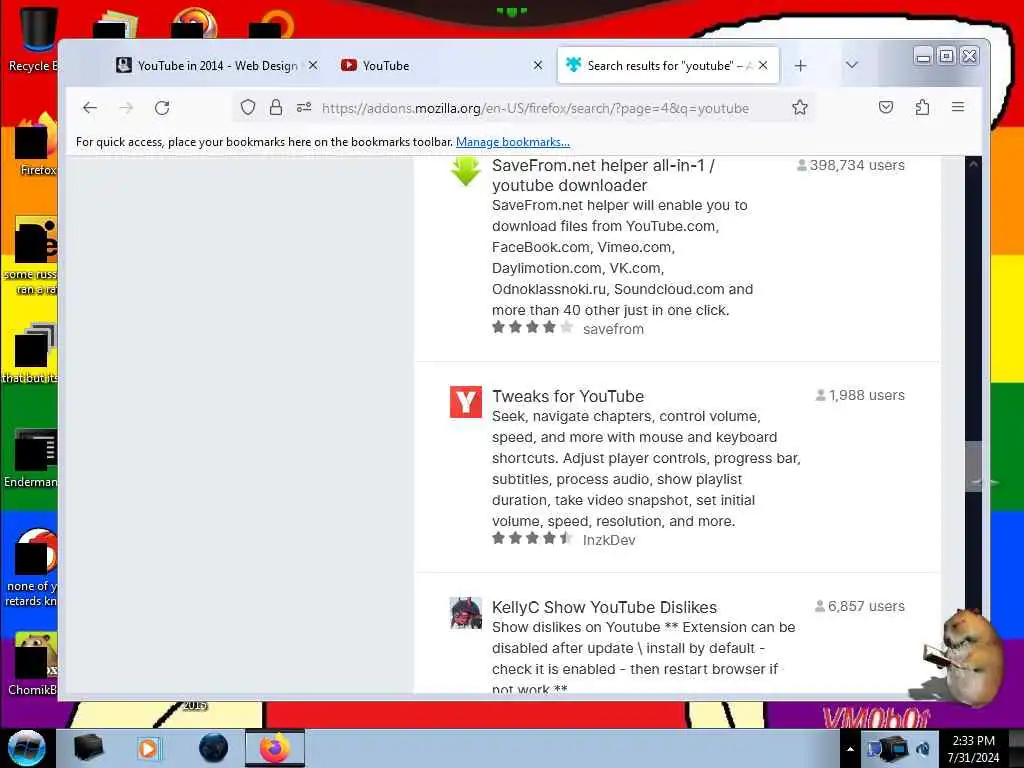The width and height of the screenshot is (1024, 768).
Task: Click the site padlock security icon
Action: [x=276, y=107]
